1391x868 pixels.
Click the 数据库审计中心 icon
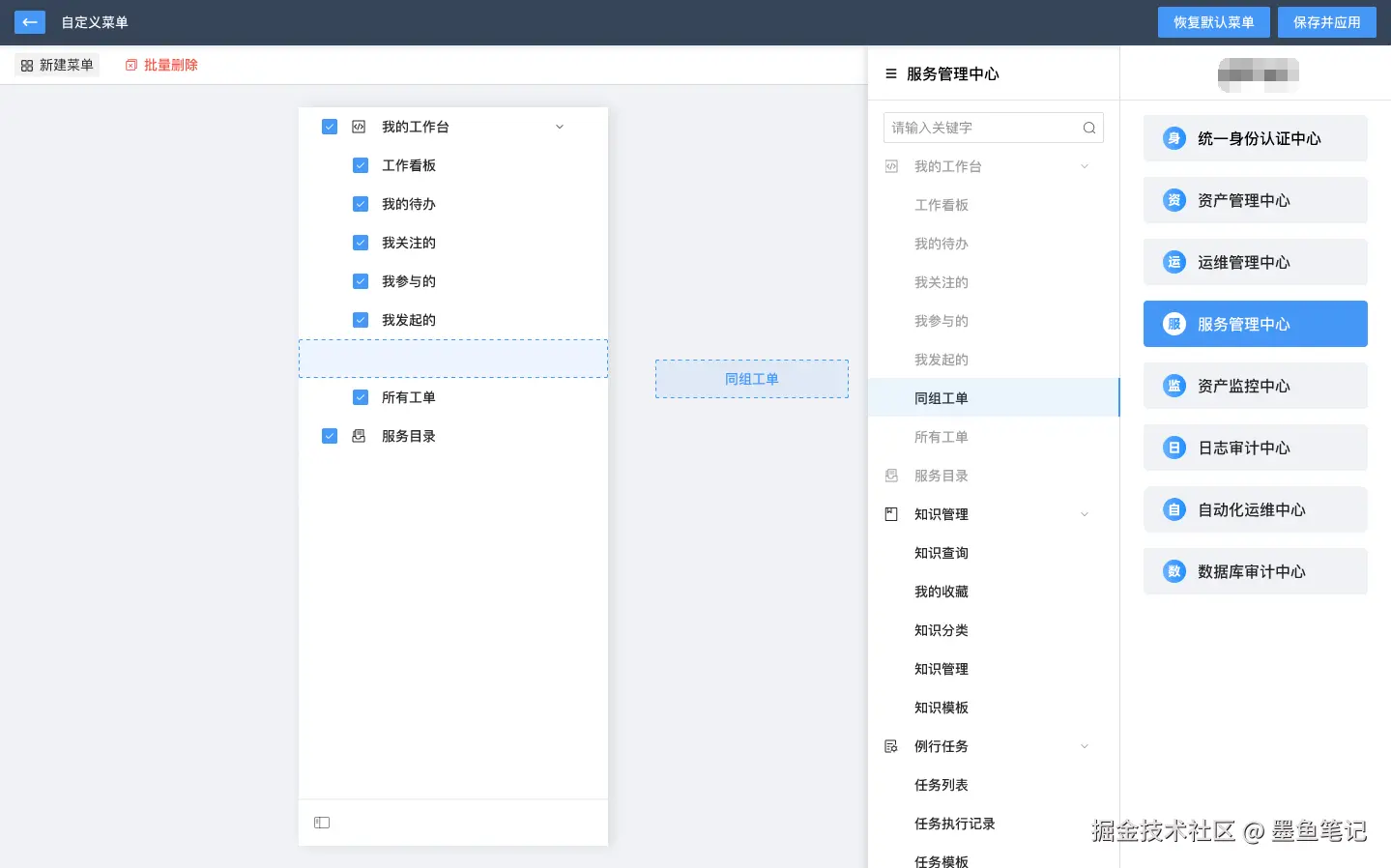(1174, 571)
